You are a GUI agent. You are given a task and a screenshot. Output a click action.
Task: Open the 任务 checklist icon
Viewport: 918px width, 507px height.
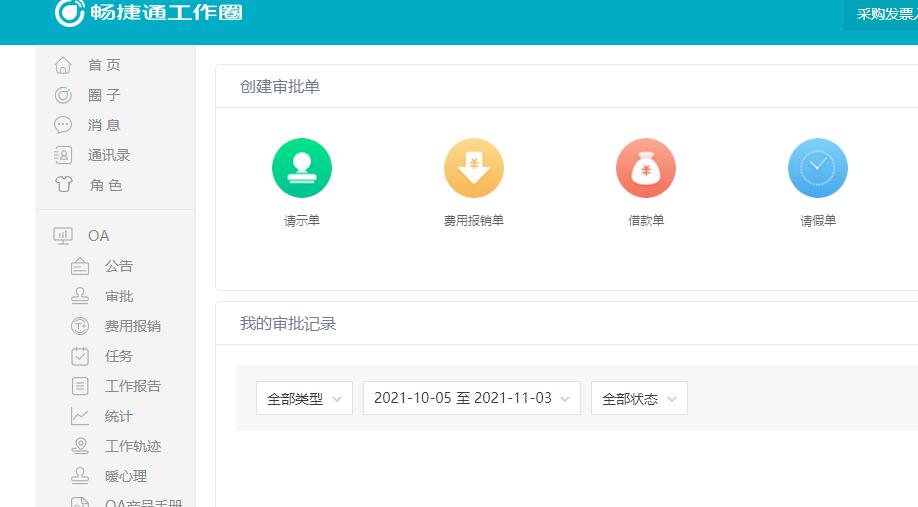80,356
